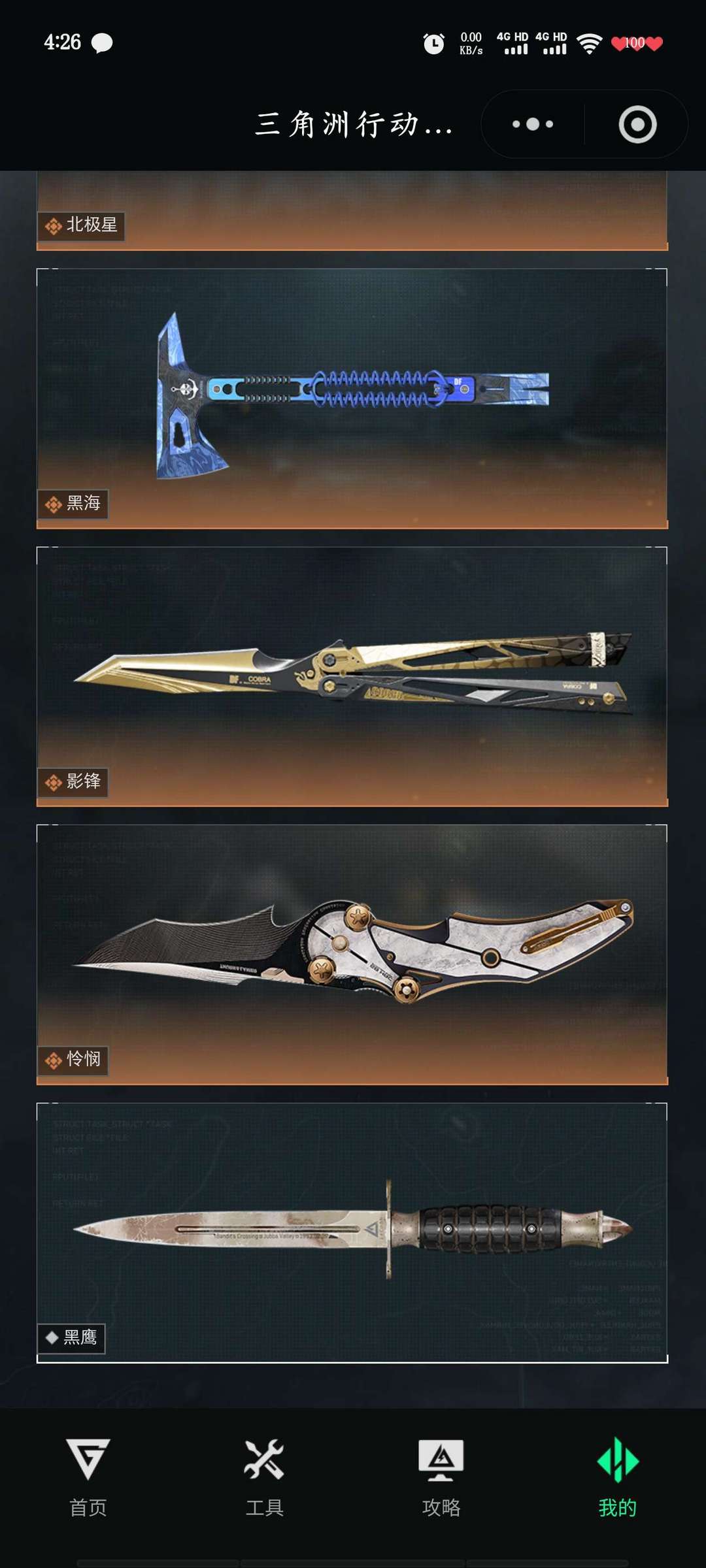Tap the home triangle logo icon
Image resolution: width=706 pixels, height=1568 pixels.
pos(88,1458)
